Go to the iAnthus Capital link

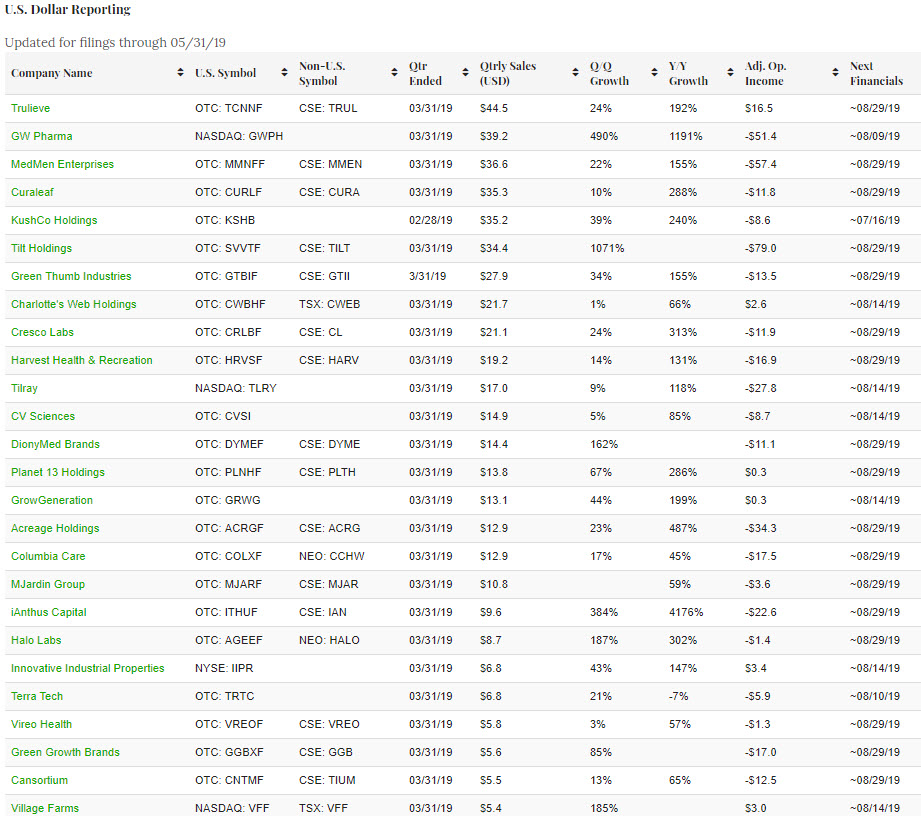tap(48, 612)
